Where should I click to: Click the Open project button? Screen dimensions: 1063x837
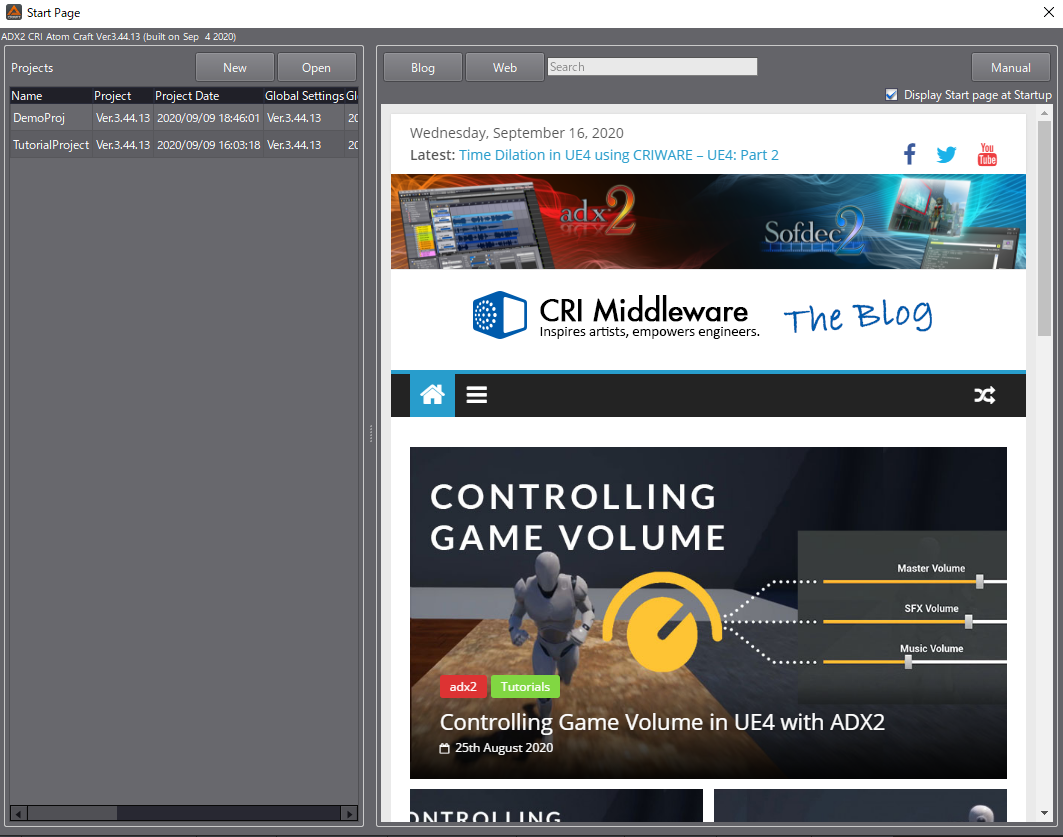click(x=317, y=67)
